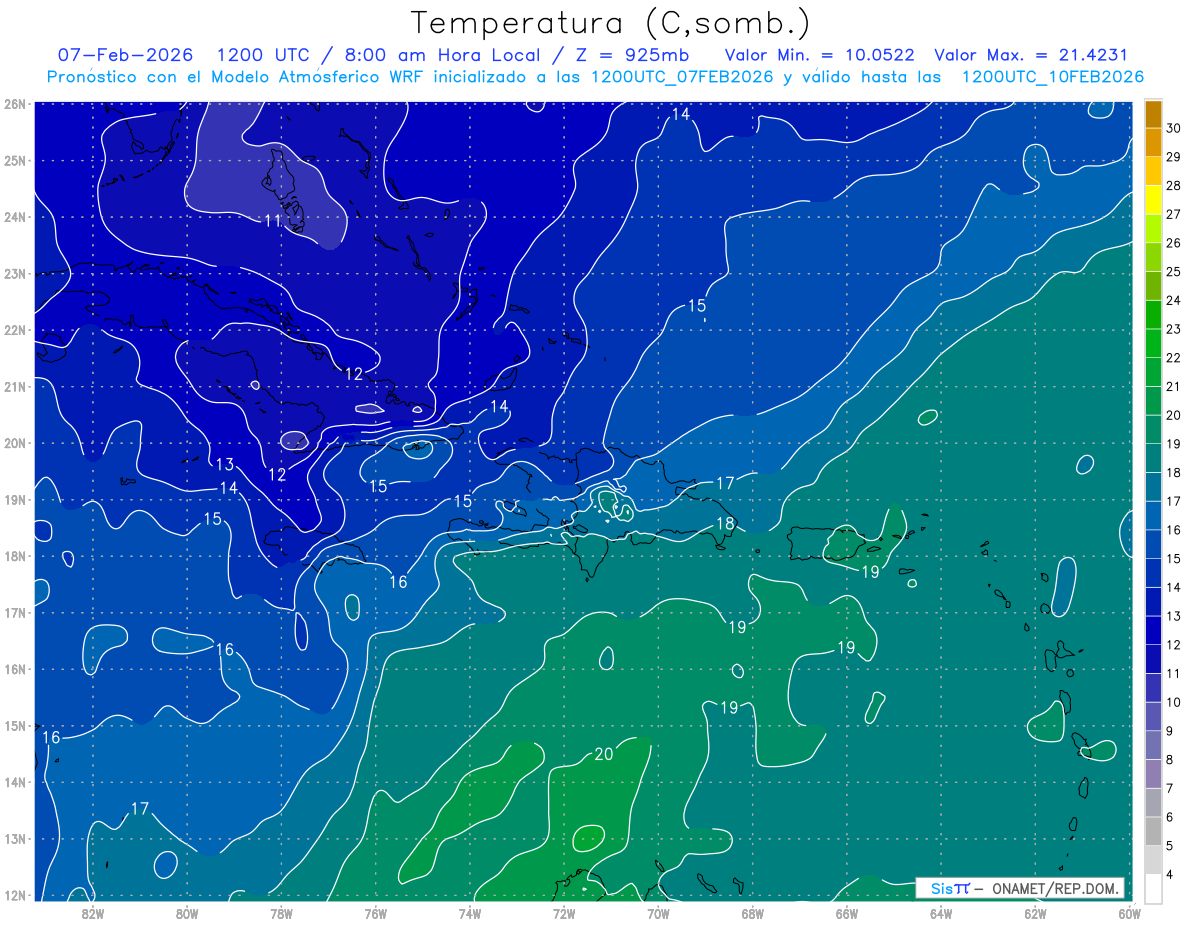Click contour label '18' near Hispaniola
Viewport: 1200px width, 927px height.
coord(726,523)
